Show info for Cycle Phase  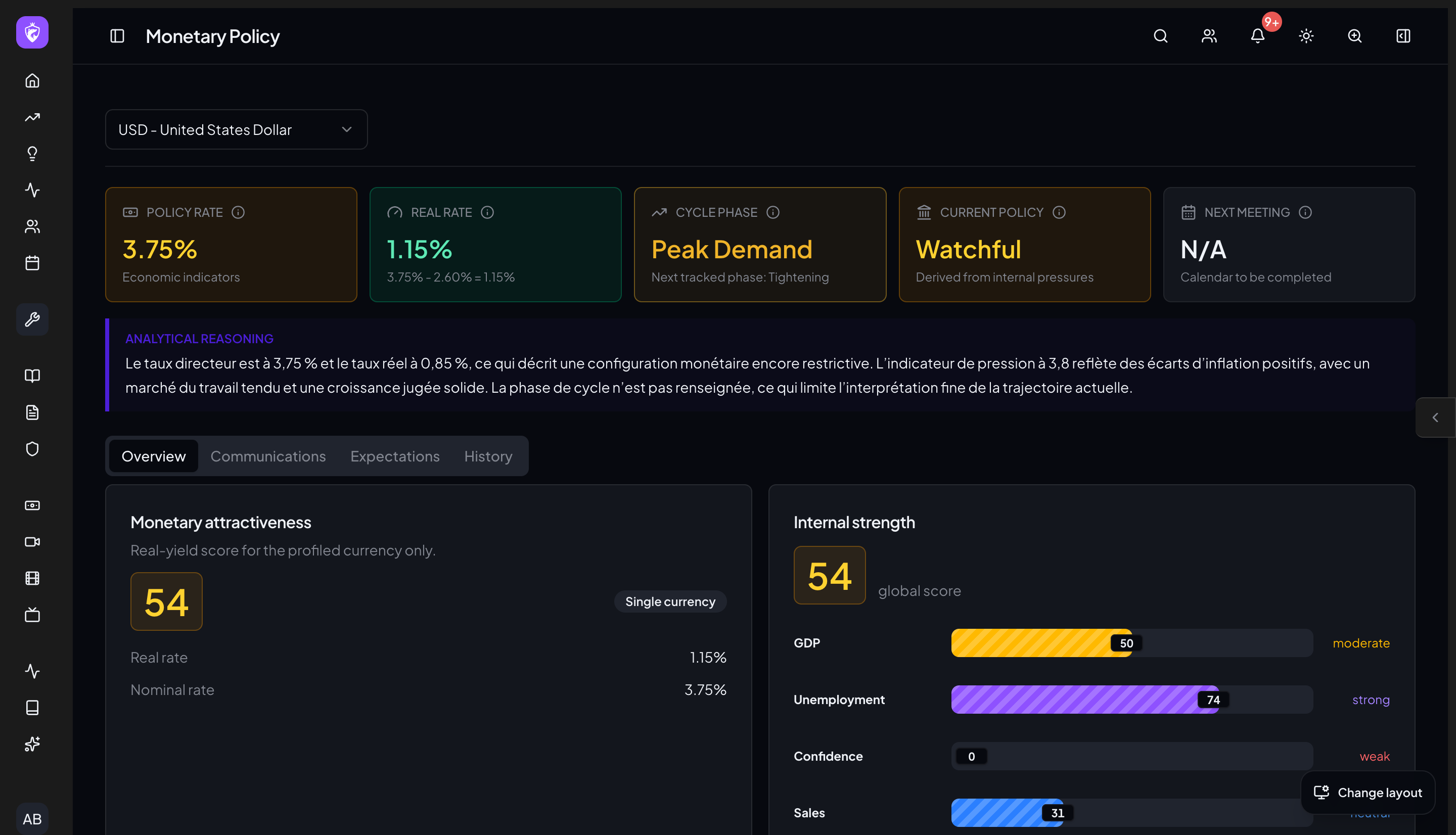(772, 213)
